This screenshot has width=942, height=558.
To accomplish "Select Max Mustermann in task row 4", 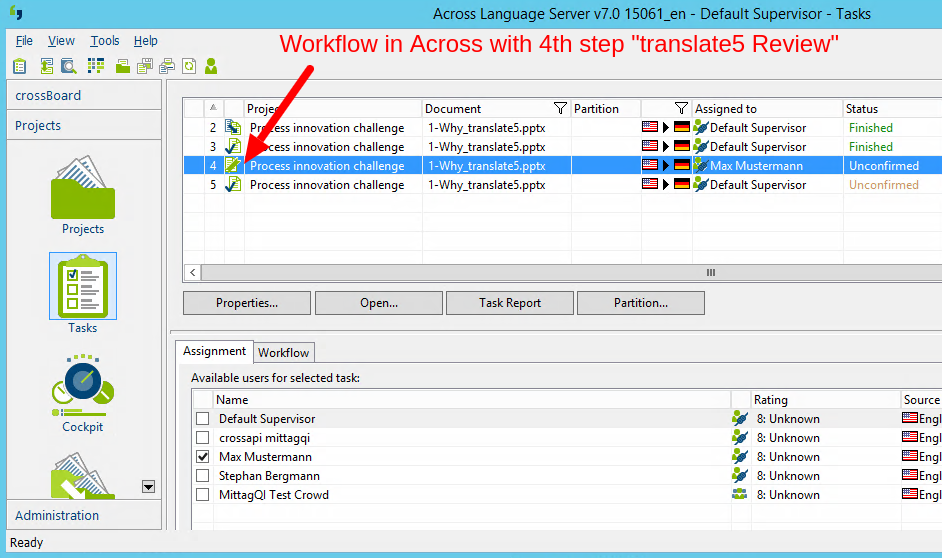I will click(756, 166).
